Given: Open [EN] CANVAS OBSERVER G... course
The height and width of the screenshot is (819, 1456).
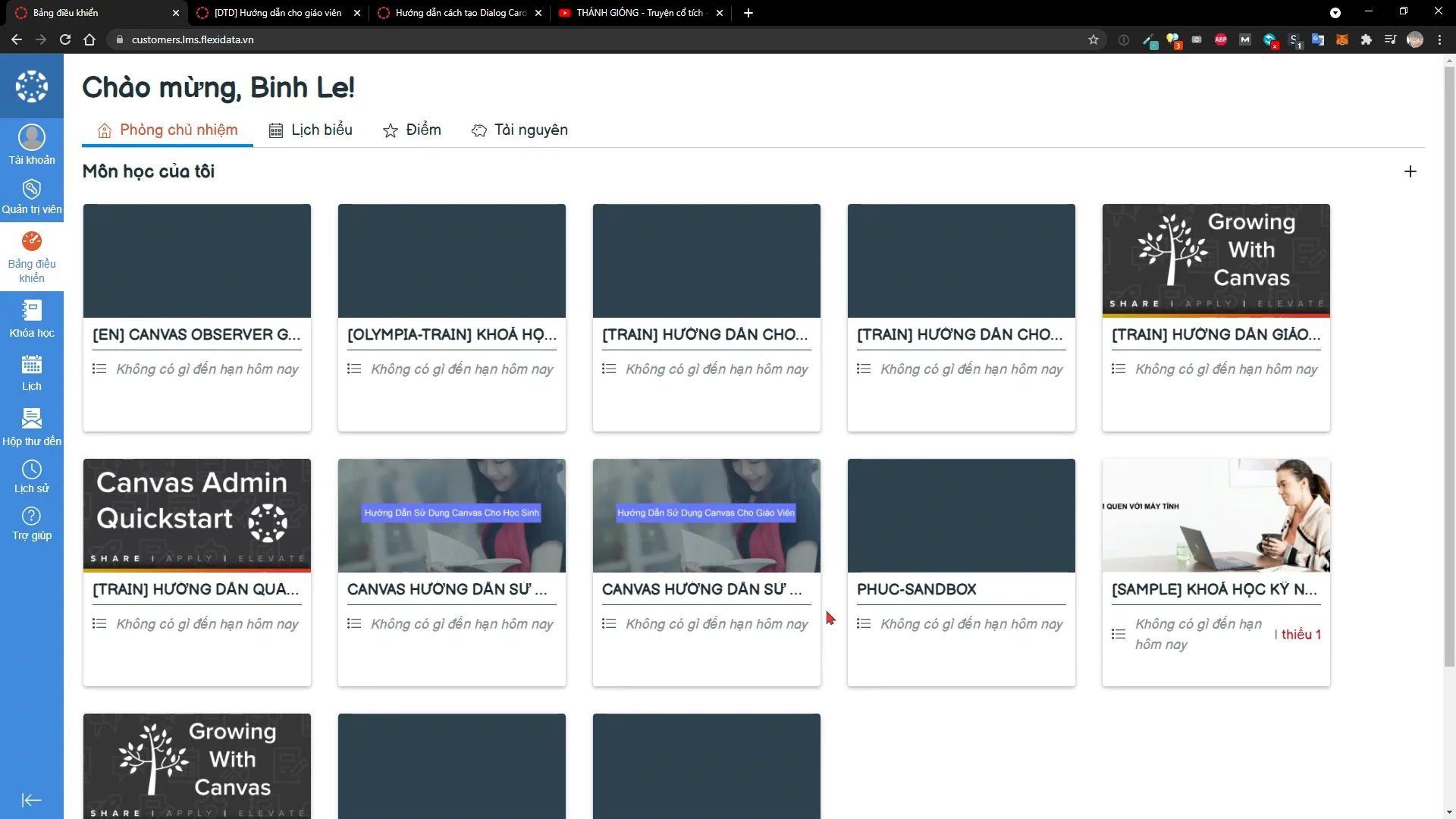Looking at the screenshot, I should (196, 334).
